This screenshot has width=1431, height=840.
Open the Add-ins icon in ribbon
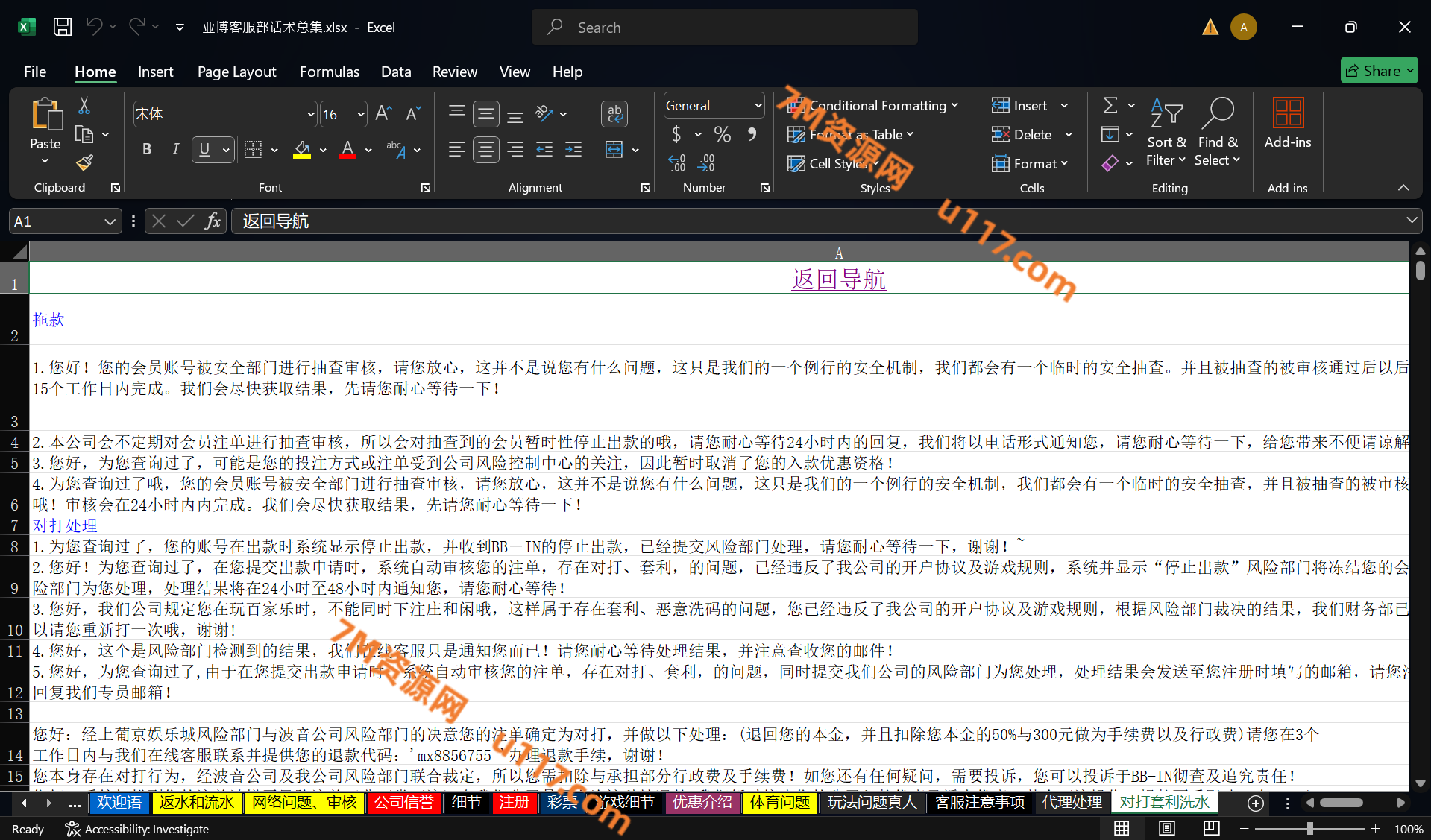click(1287, 123)
